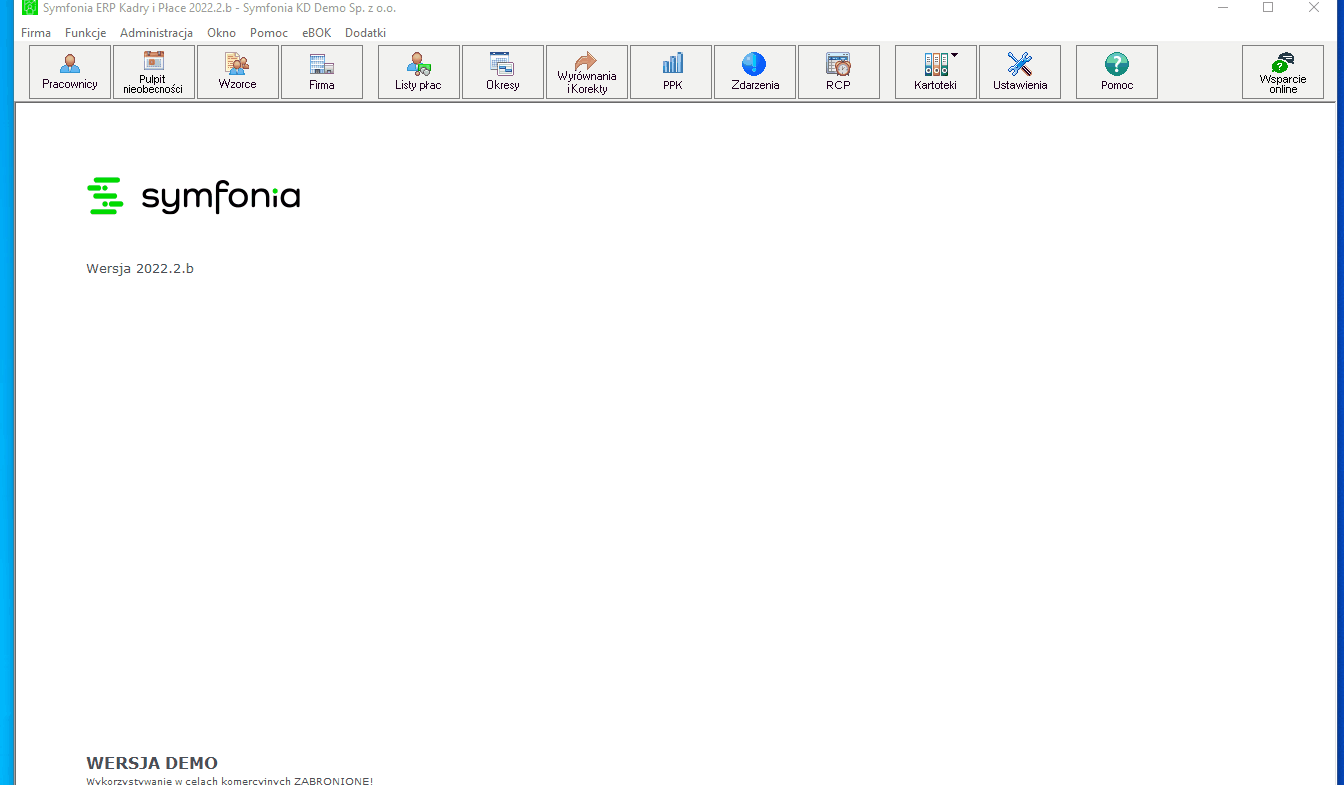Click the 'Wersja 2022.2.b' version text
Screen dimensions: 1344x785
click(x=140, y=269)
